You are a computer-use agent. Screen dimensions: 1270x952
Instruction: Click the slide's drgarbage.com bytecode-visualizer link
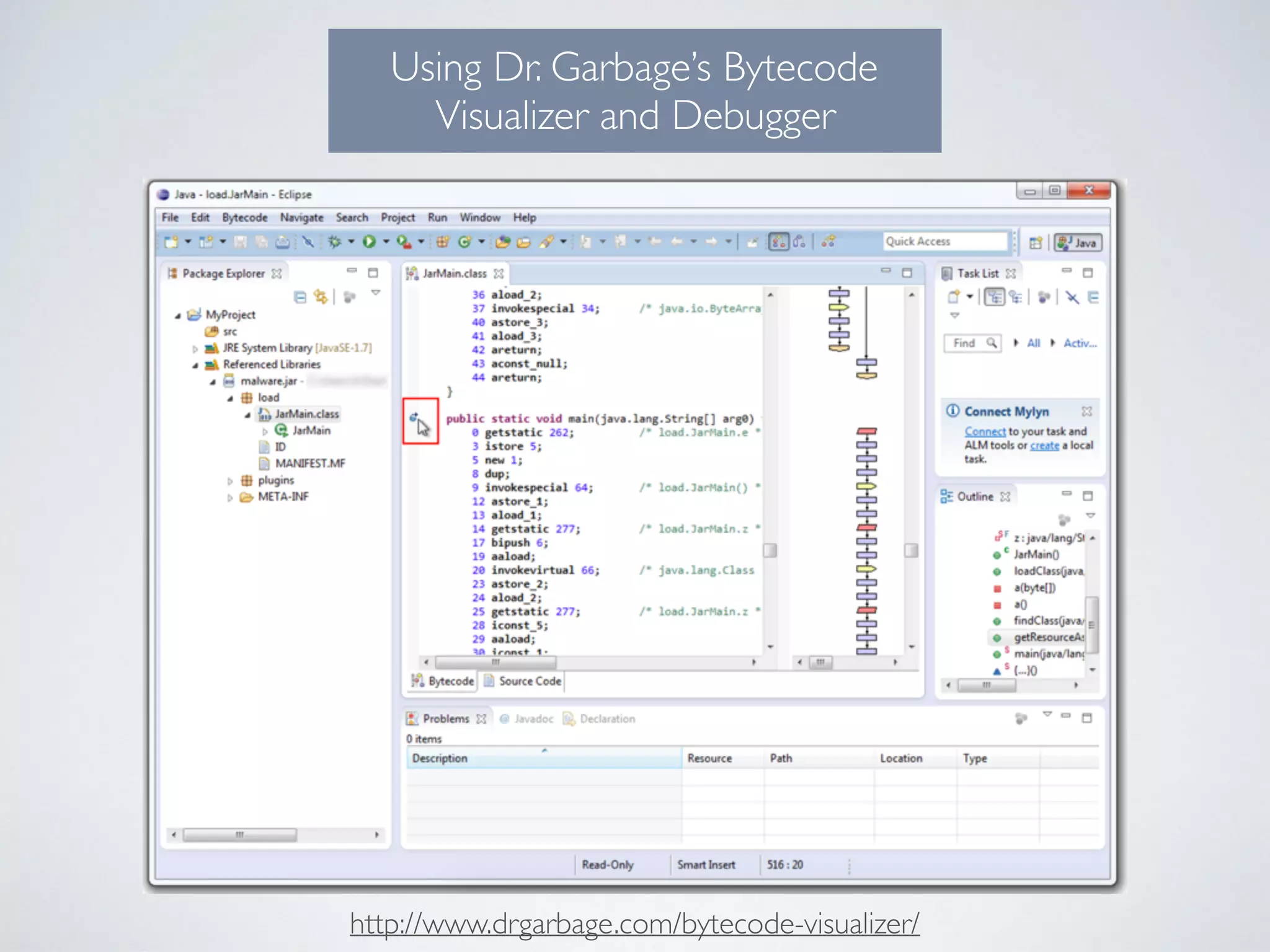(634, 924)
